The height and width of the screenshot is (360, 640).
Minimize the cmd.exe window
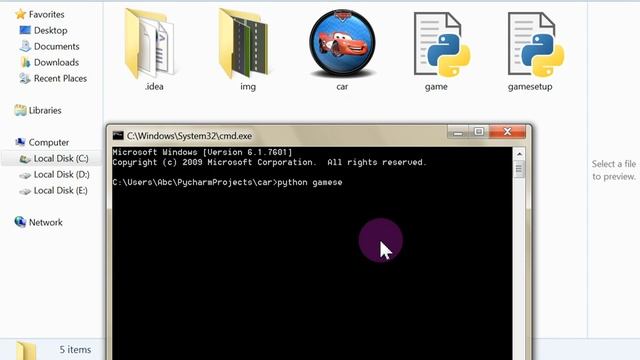tap(458, 132)
